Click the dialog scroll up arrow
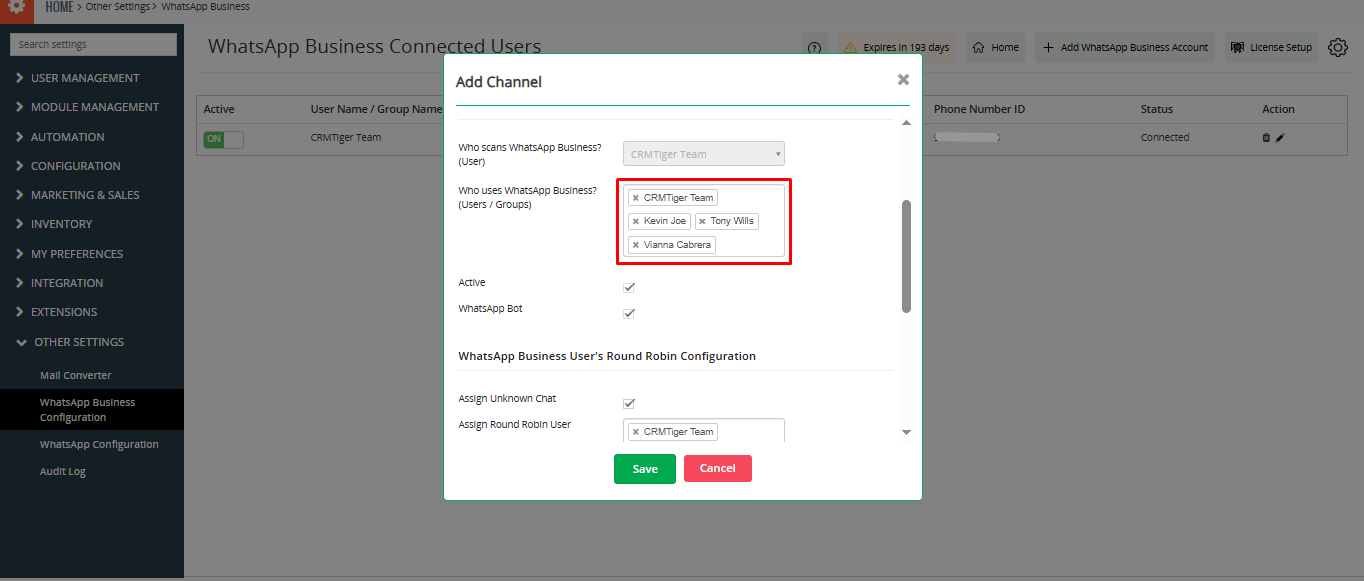This screenshot has height=581, width=1364. tap(907, 122)
